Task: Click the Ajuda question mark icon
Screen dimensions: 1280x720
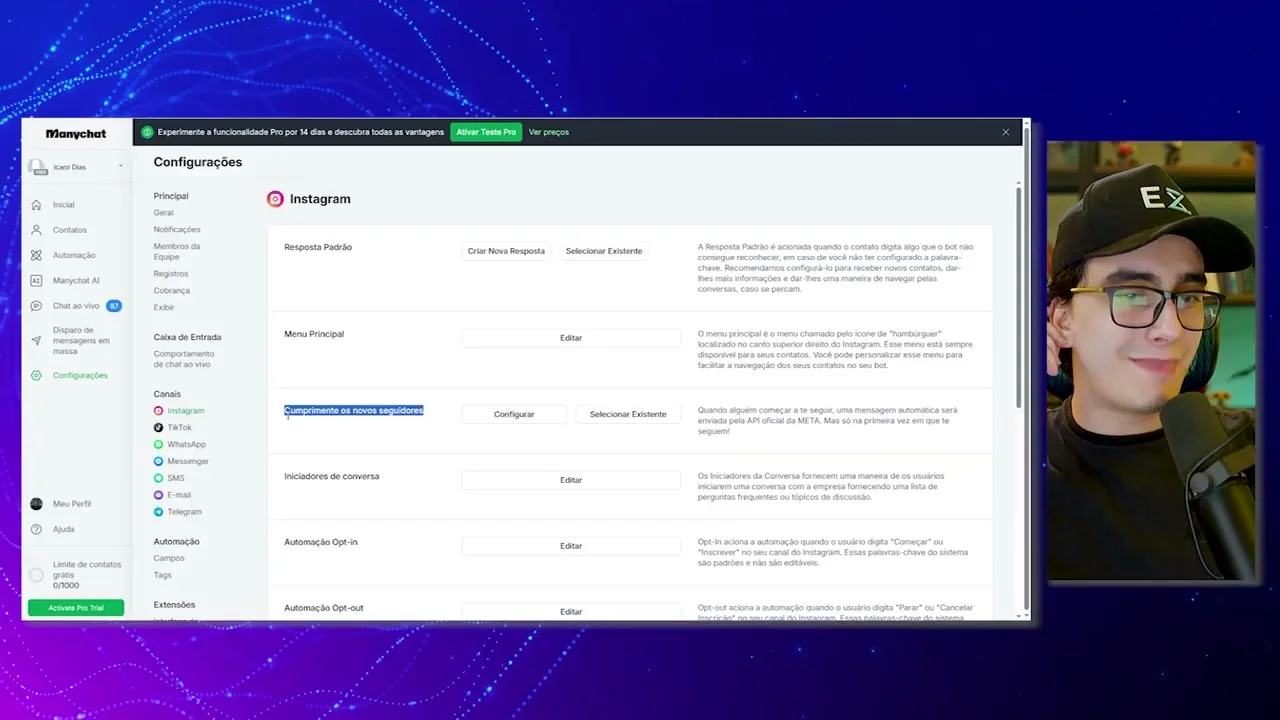Action: coord(36,529)
